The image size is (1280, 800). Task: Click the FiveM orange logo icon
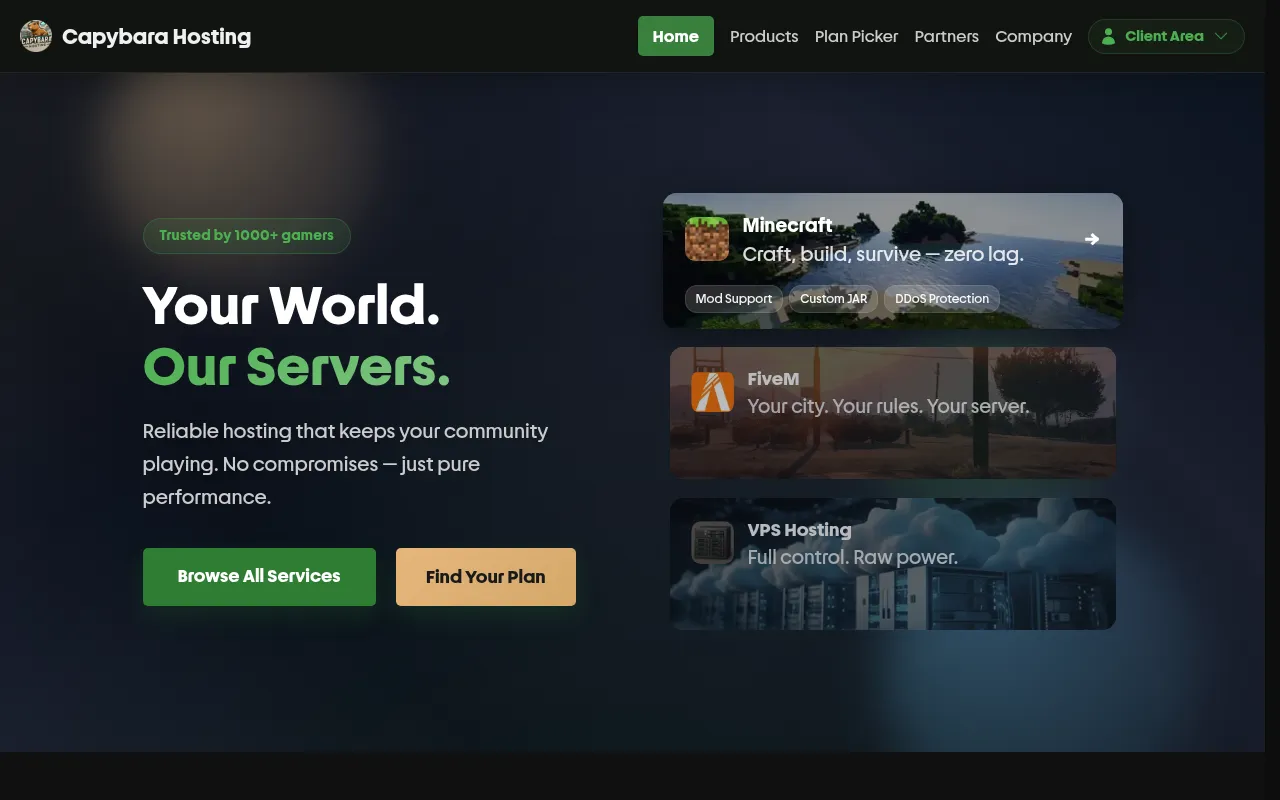point(713,392)
